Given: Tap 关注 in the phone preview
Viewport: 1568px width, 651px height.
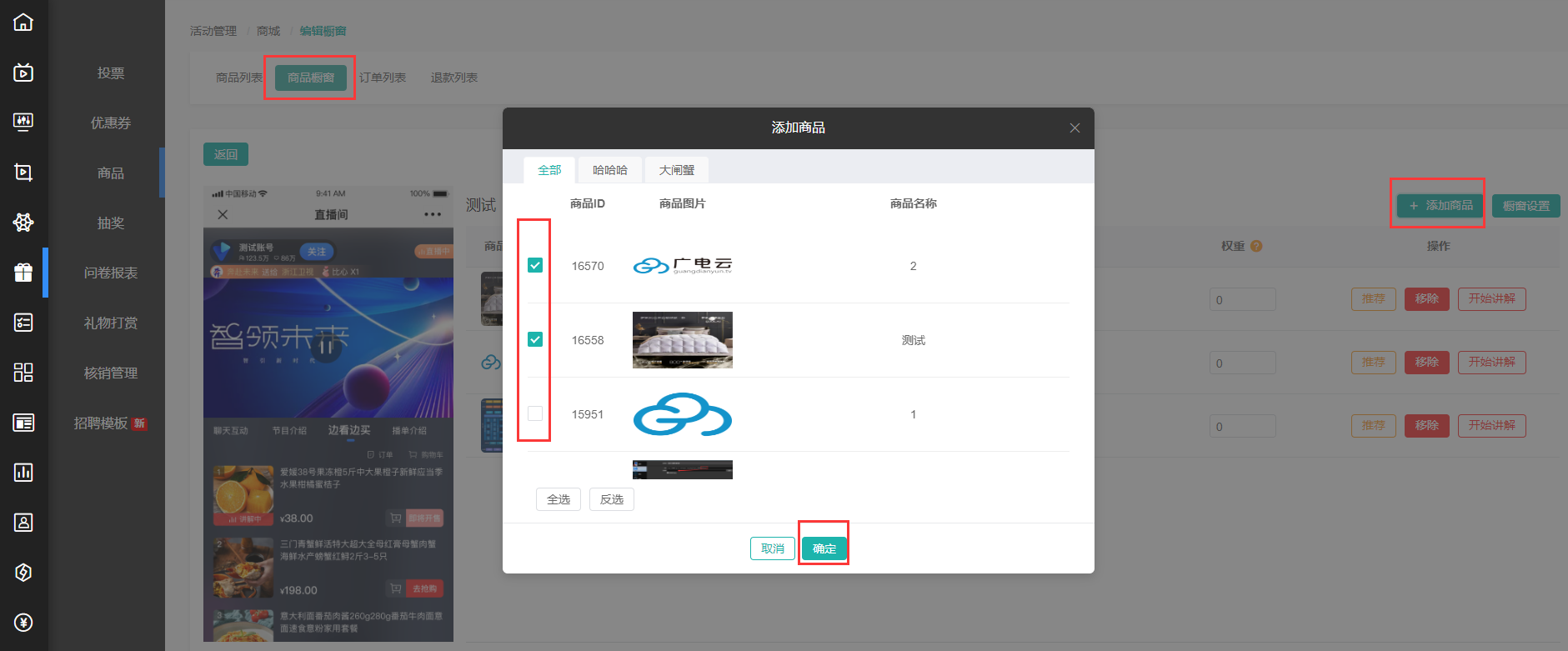Looking at the screenshot, I should point(317,251).
